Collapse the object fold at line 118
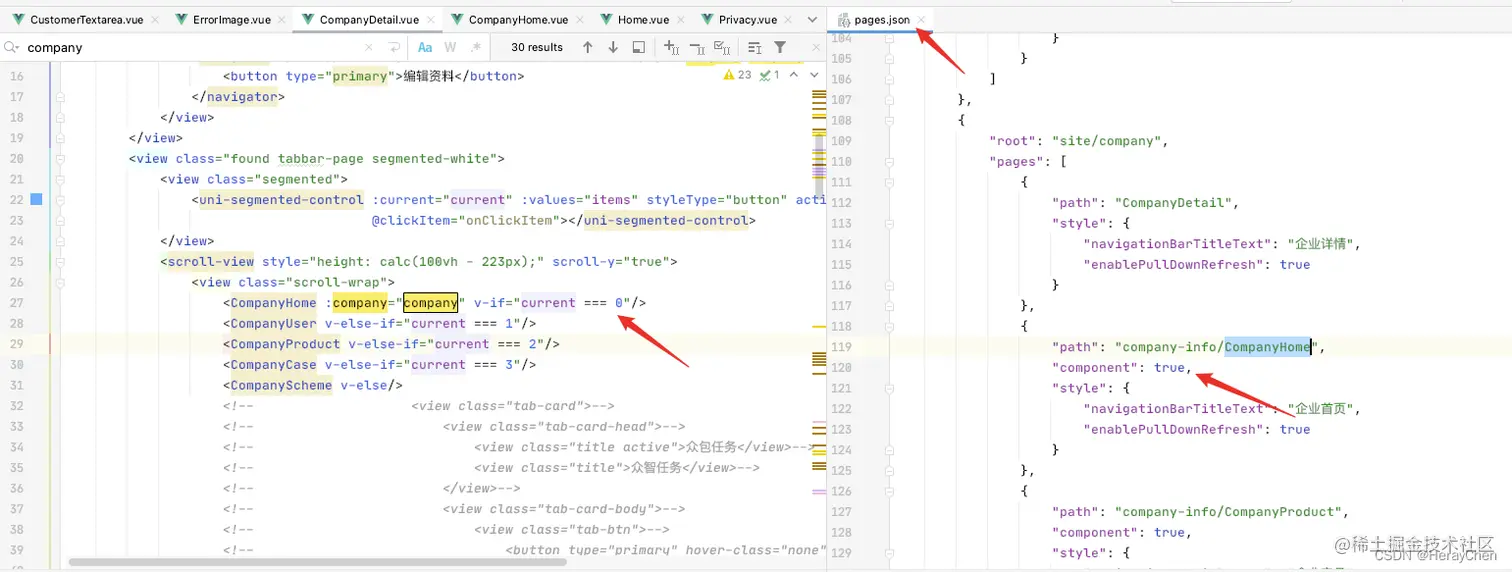Viewport: 1512px width, 572px height. pyautogui.click(x=889, y=326)
